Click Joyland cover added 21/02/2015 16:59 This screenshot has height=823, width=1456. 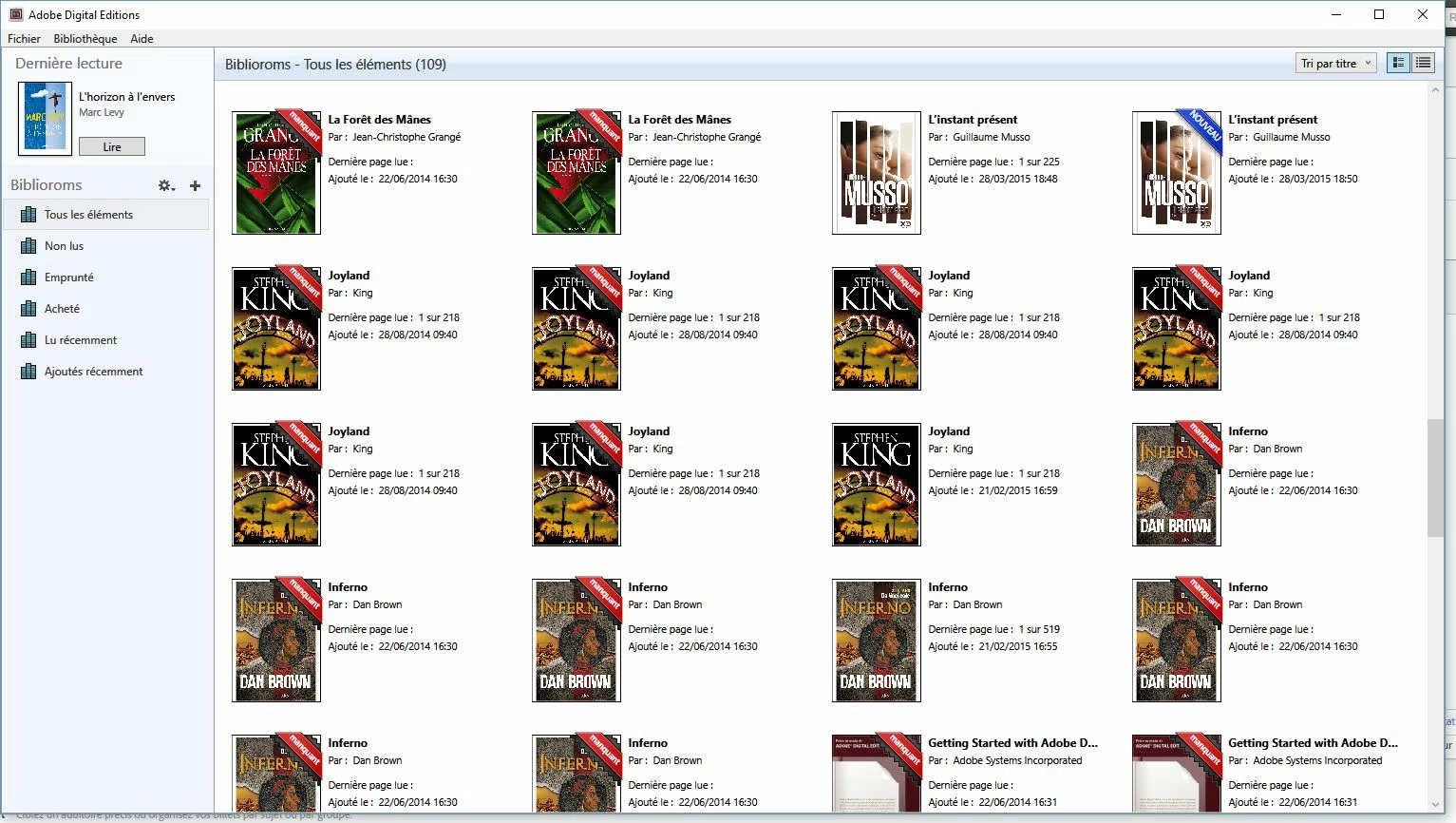point(876,485)
